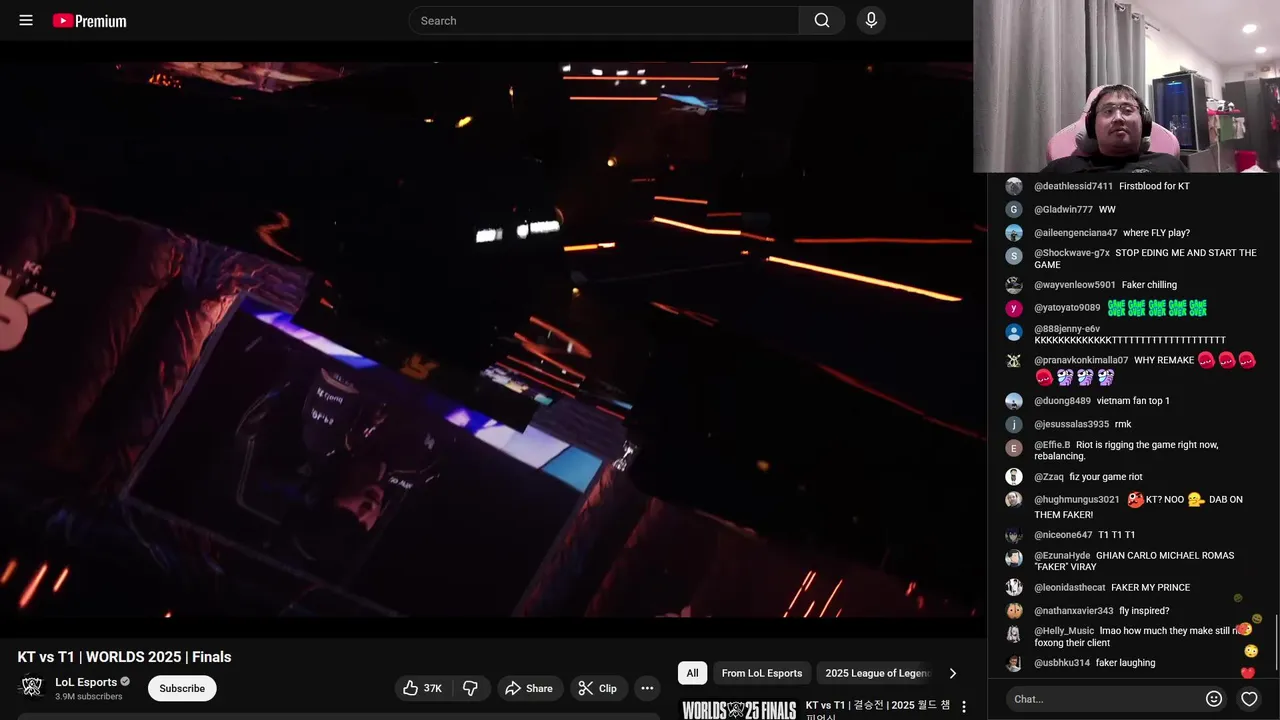Viewport: 1280px width, 720px height.
Task: Create a Clip of the video
Action: pos(598,688)
